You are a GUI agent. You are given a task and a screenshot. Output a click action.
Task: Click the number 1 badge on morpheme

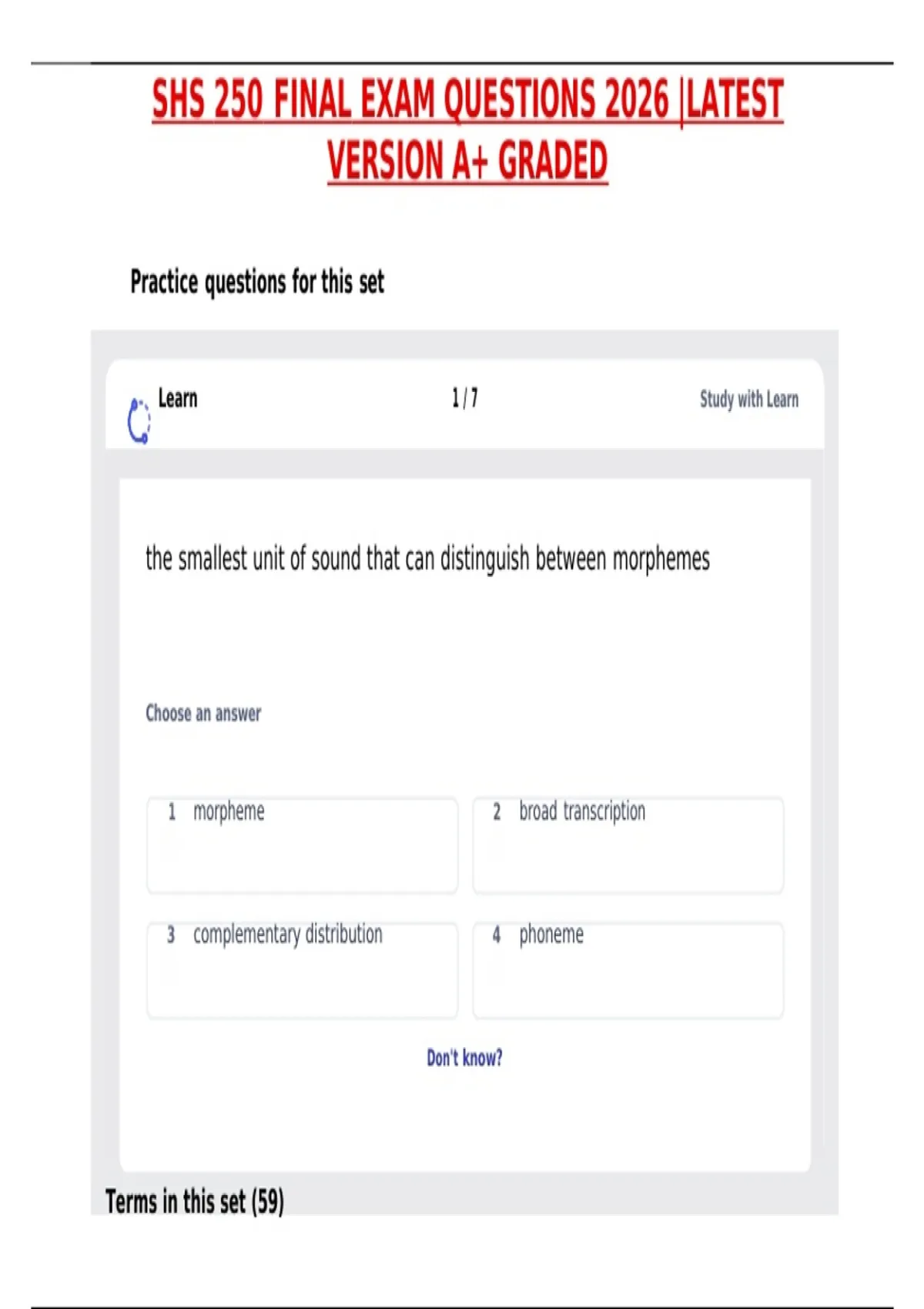172,812
